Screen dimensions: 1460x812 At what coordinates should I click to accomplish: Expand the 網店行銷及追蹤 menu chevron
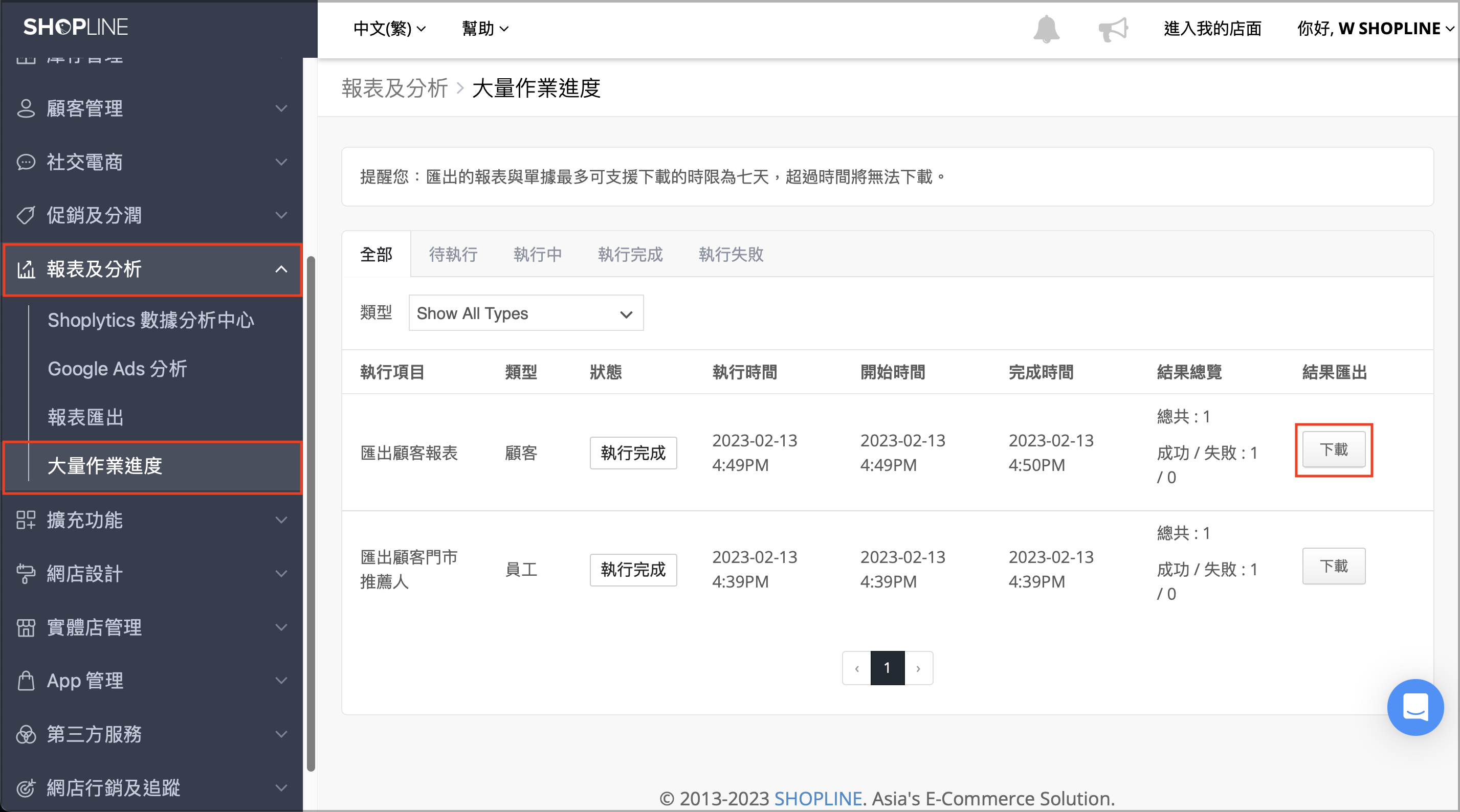(x=281, y=787)
